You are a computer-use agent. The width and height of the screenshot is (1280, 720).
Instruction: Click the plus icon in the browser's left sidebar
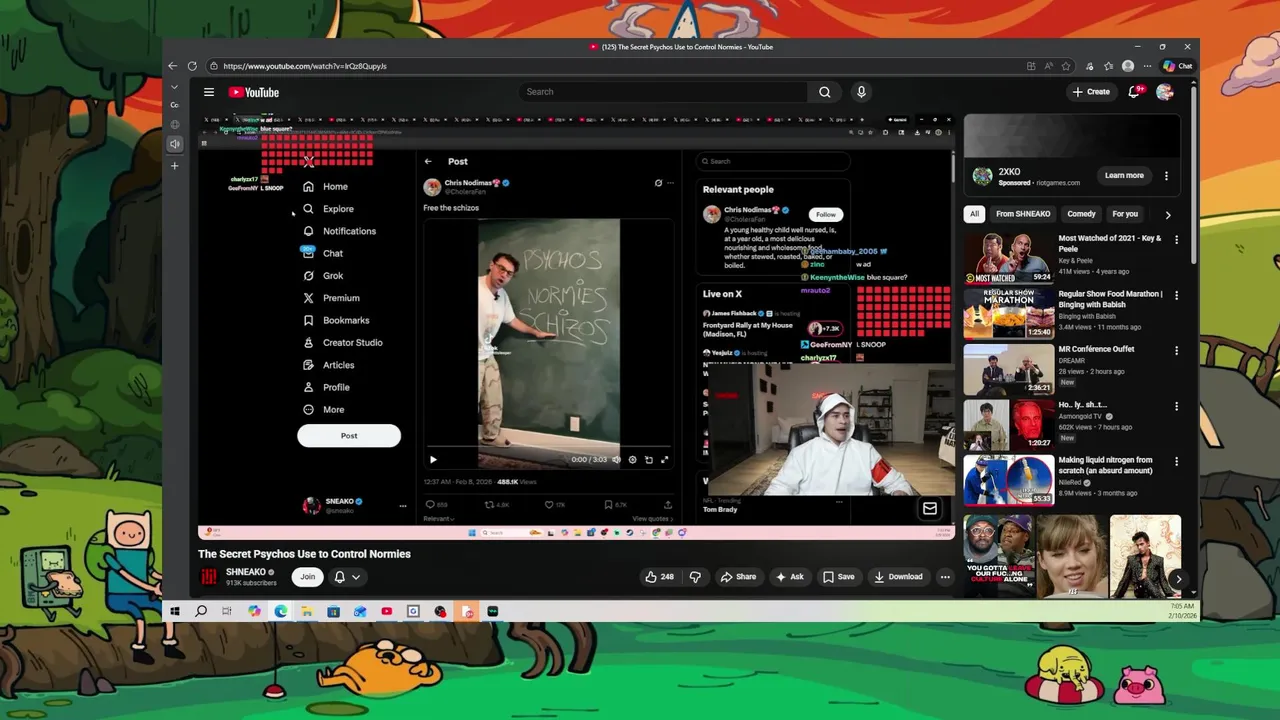[174, 166]
